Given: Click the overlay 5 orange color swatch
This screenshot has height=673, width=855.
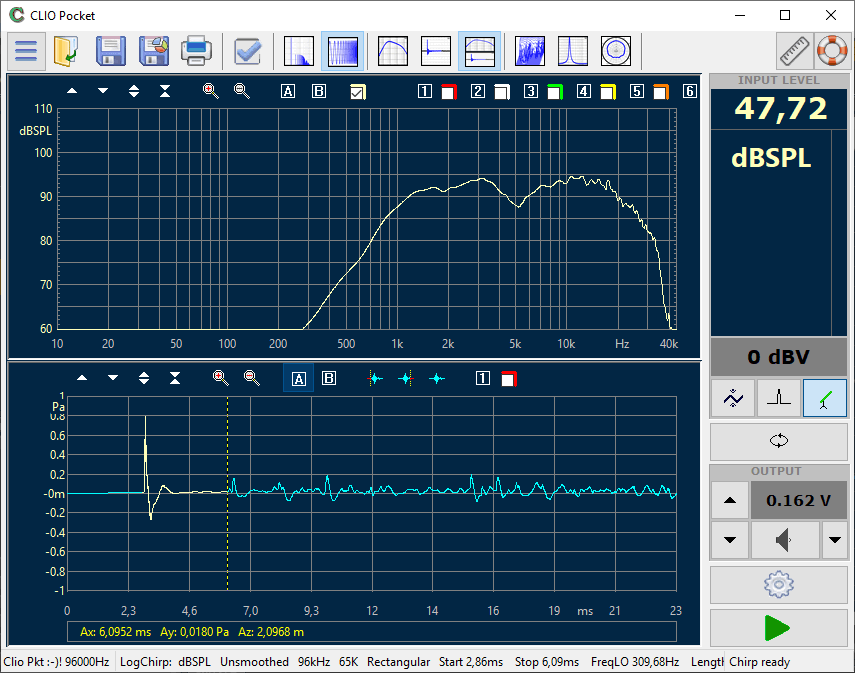Looking at the screenshot, I should pos(660,92).
